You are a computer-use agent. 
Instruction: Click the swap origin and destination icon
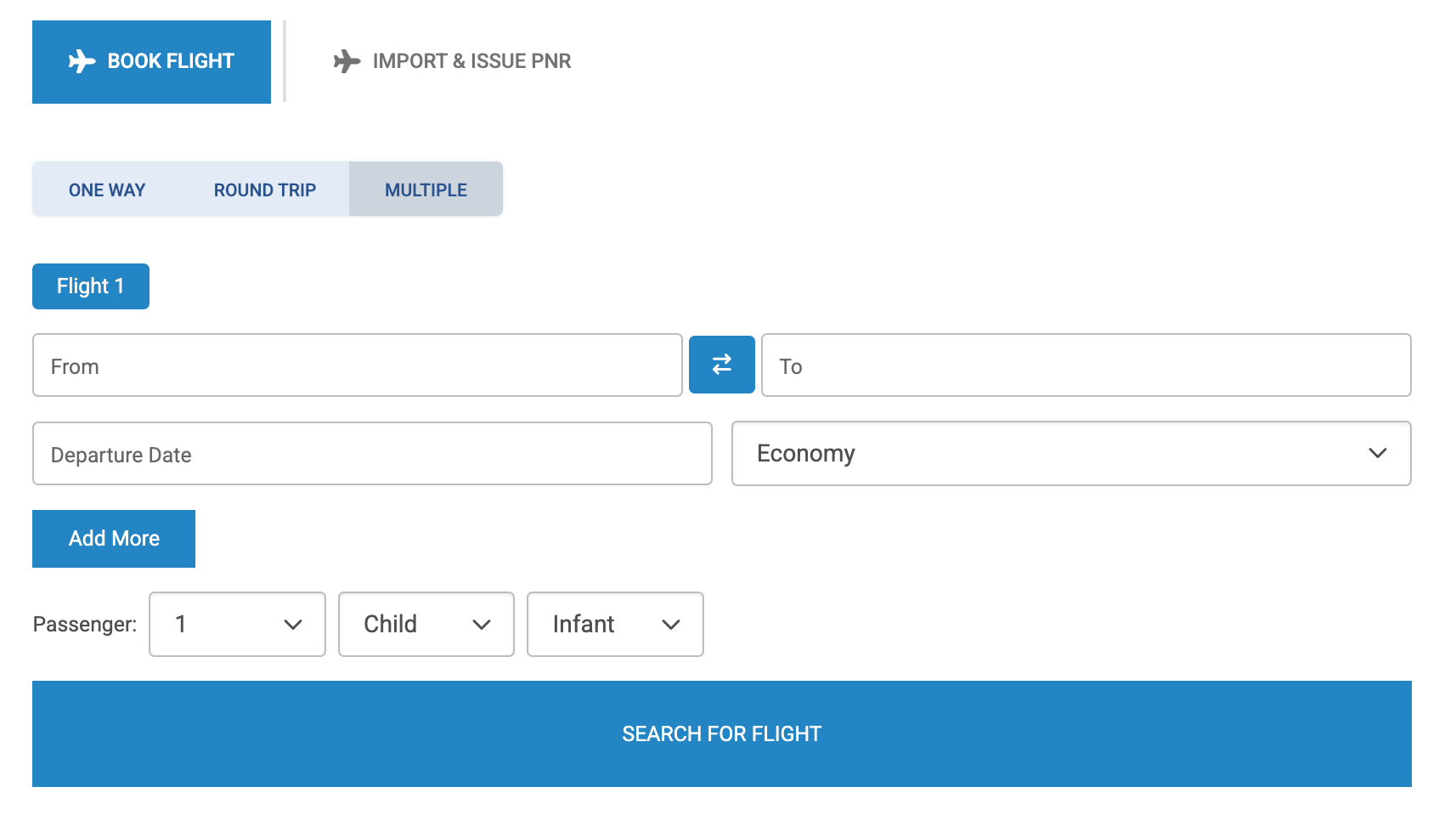(x=721, y=365)
